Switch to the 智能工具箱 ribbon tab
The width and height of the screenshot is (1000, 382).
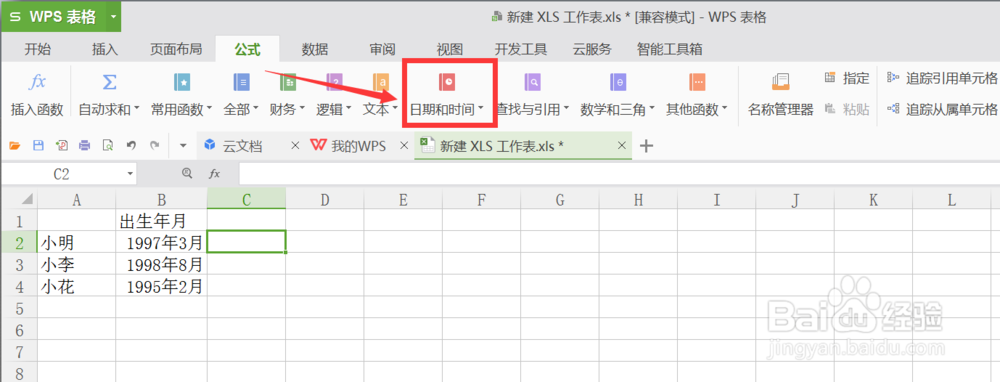670,49
